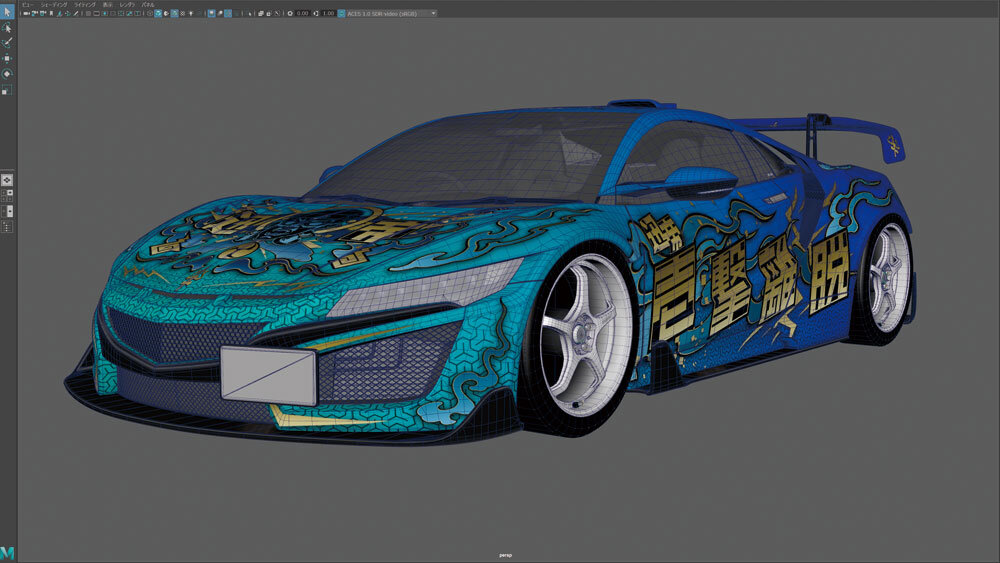Screen dimensions: 1000x563
Task: Click the gamma icon beside 1.00
Action: (317, 14)
